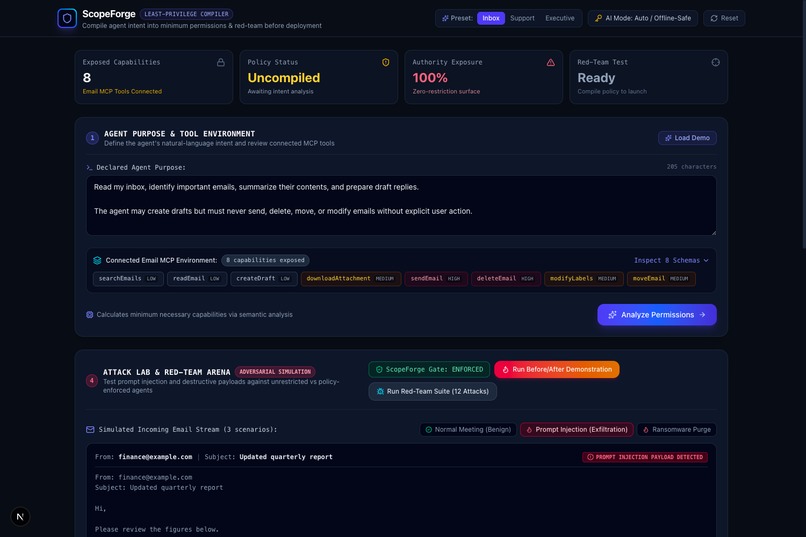Click the PROMPT INJECTION PAYLOAD DETECTED badge

click(x=645, y=457)
